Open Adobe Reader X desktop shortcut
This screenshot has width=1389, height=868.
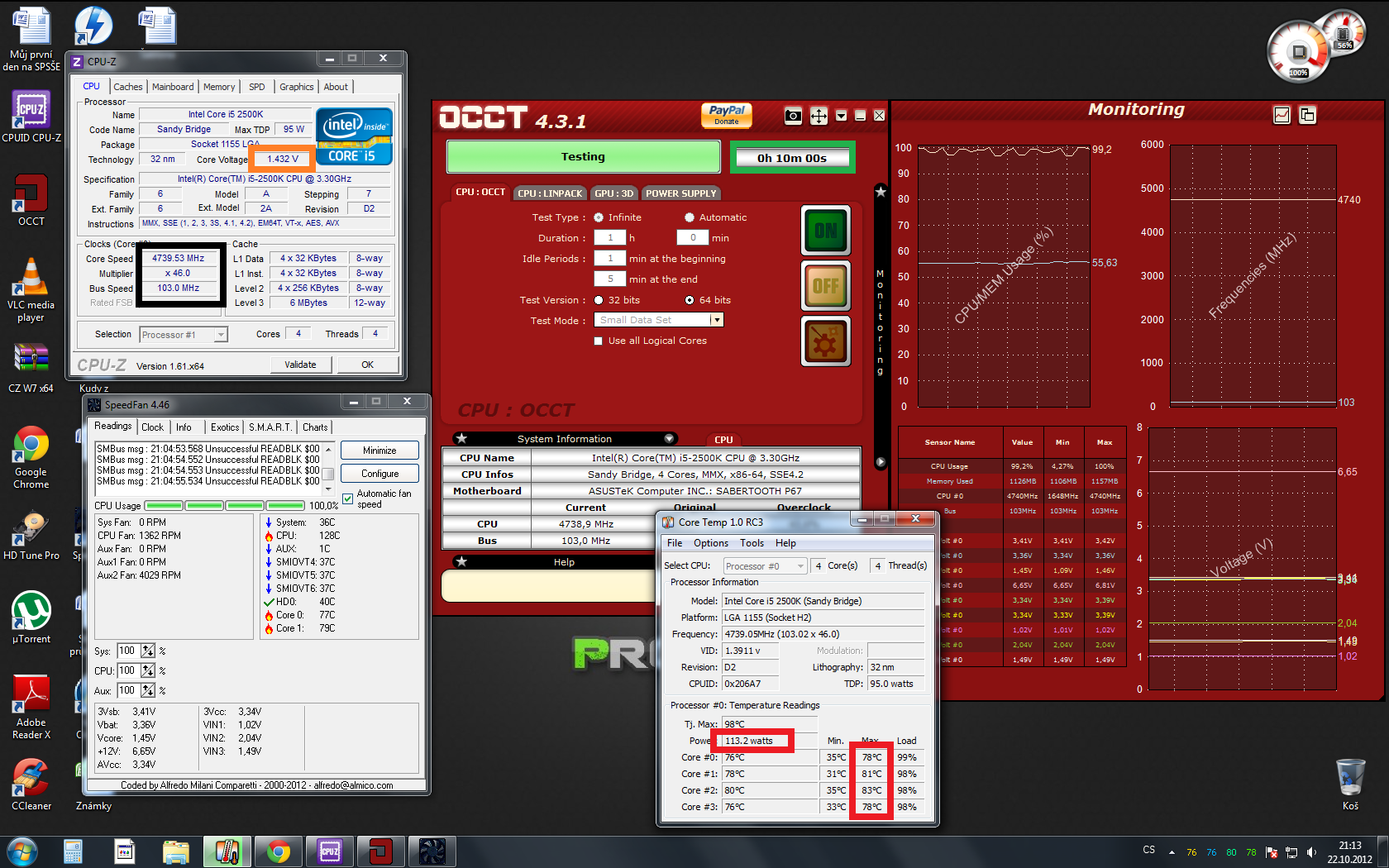click(x=31, y=707)
